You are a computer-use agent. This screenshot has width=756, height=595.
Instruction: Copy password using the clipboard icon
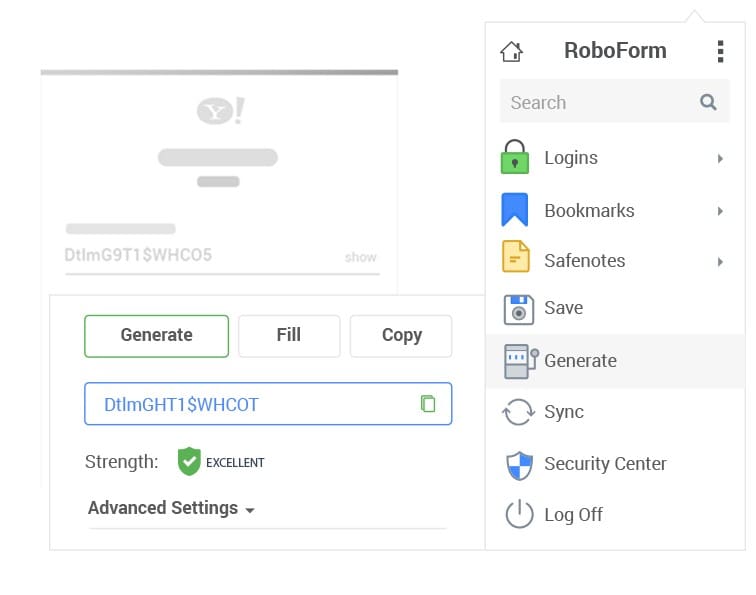(428, 404)
